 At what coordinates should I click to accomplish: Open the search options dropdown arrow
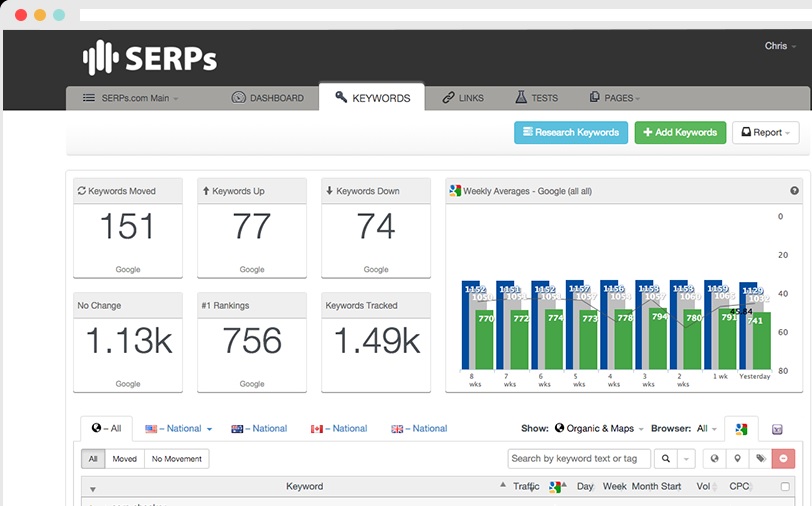[686, 458]
